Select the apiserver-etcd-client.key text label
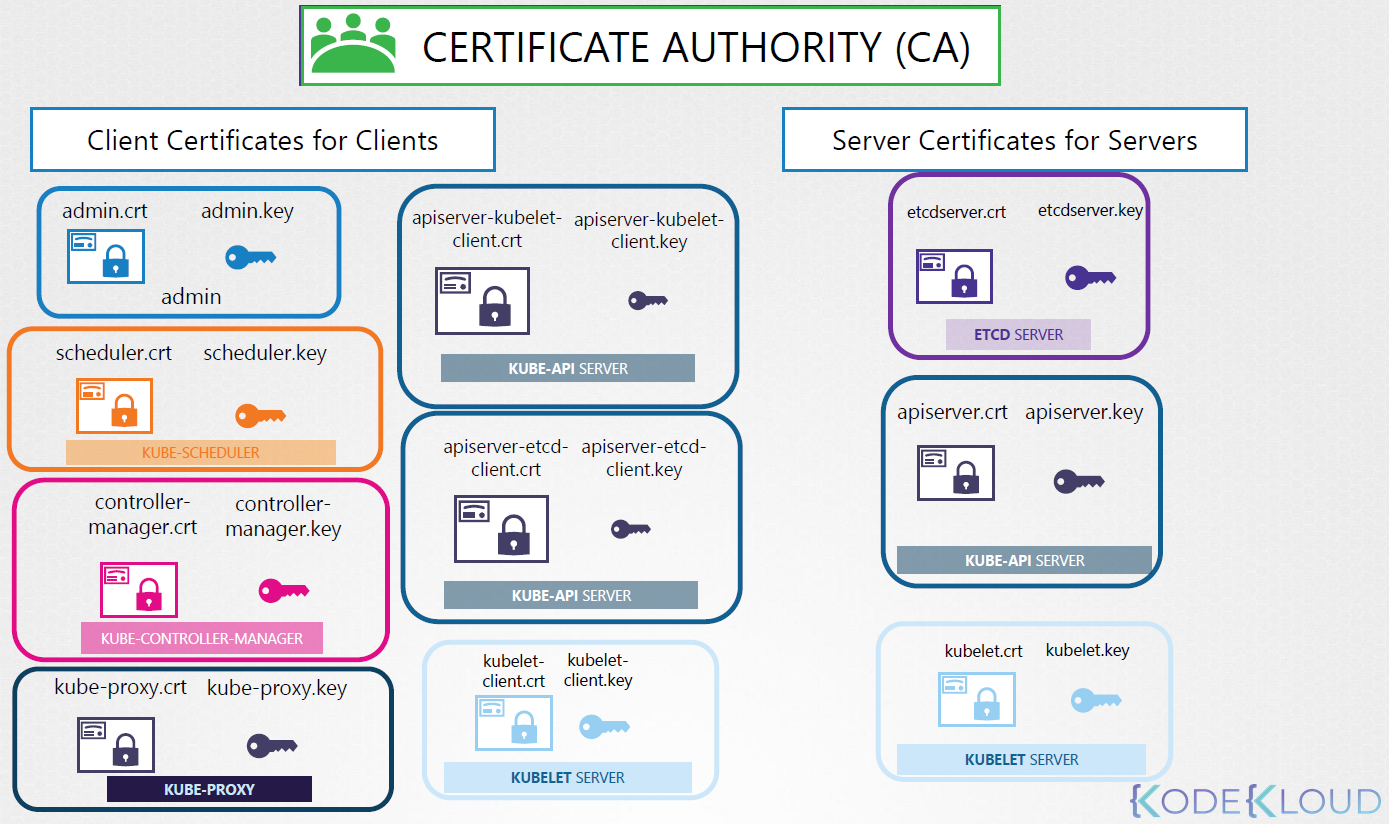The width and height of the screenshot is (1389, 824). (644, 458)
